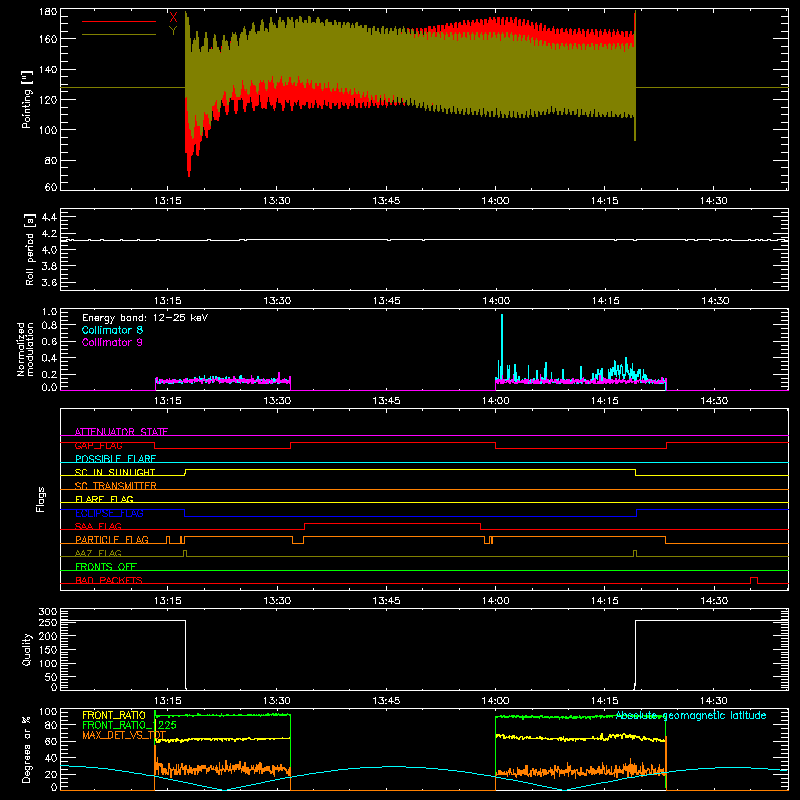Click the 250 value on the Quality axis
The width and height of the screenshot is (800, 800).
[x=48, y=622]
